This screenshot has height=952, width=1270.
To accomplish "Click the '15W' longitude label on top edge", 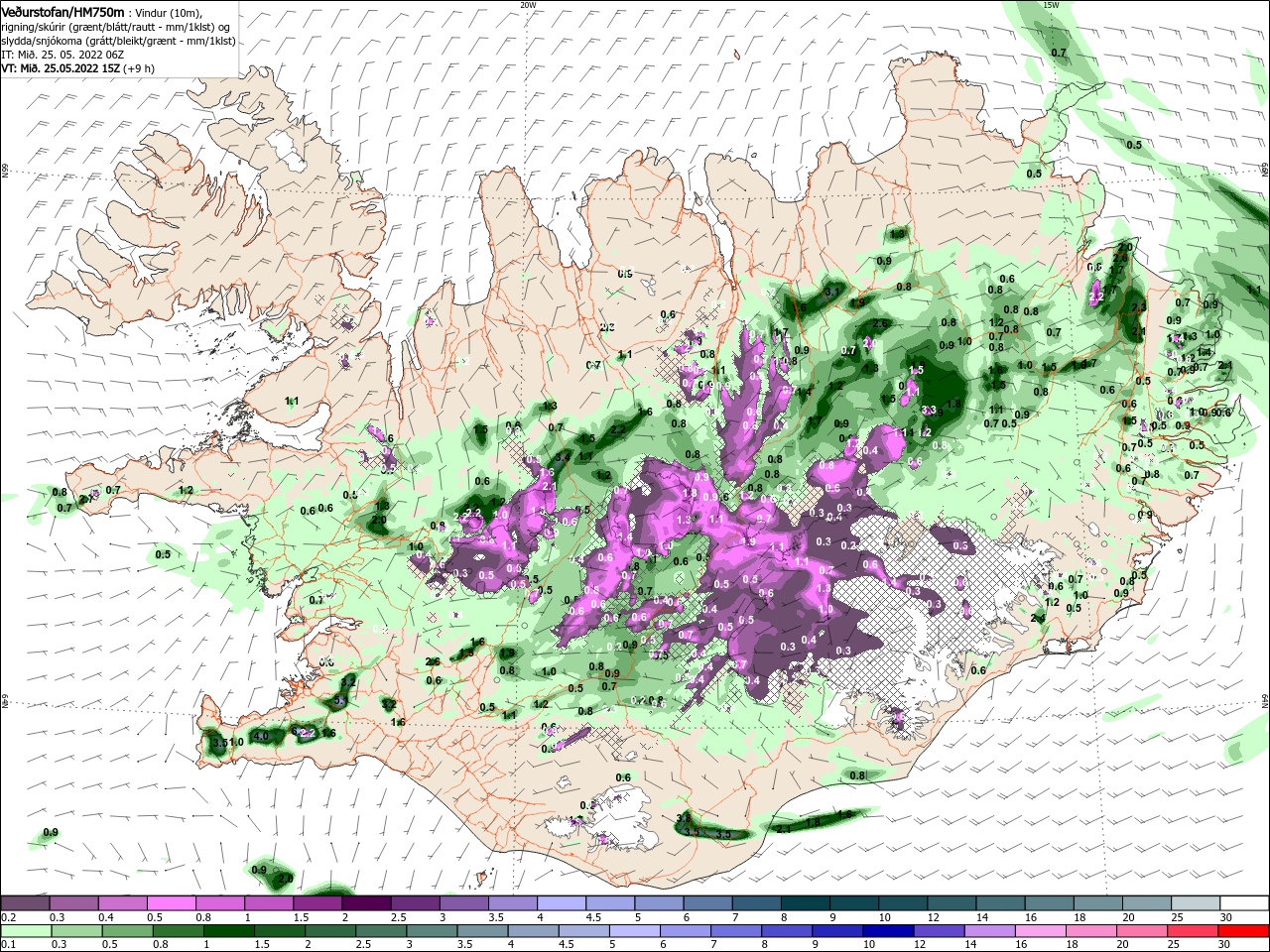I will click(1051, 5).
